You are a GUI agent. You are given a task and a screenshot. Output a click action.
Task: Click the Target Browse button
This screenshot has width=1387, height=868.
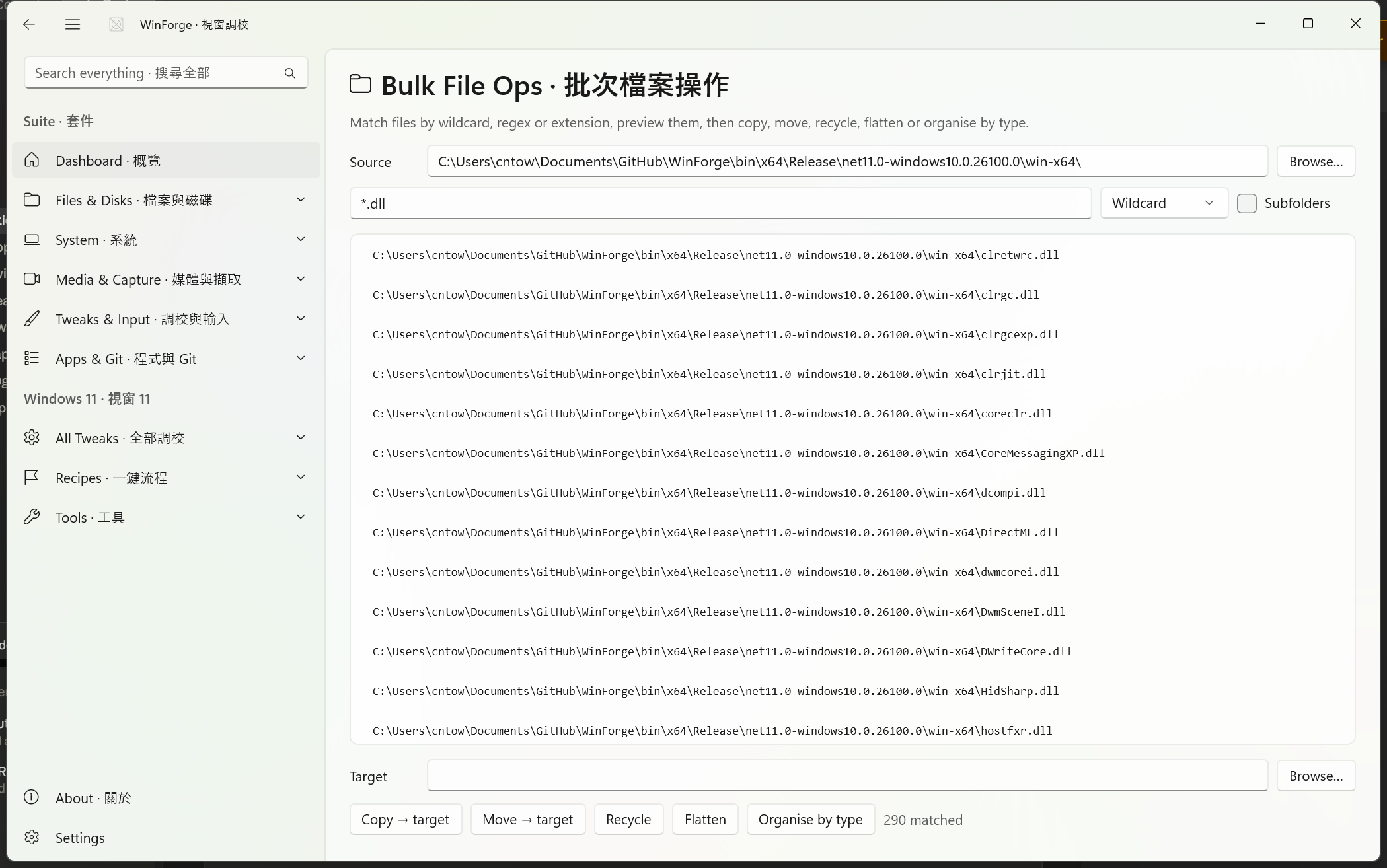coord(1316,776)
